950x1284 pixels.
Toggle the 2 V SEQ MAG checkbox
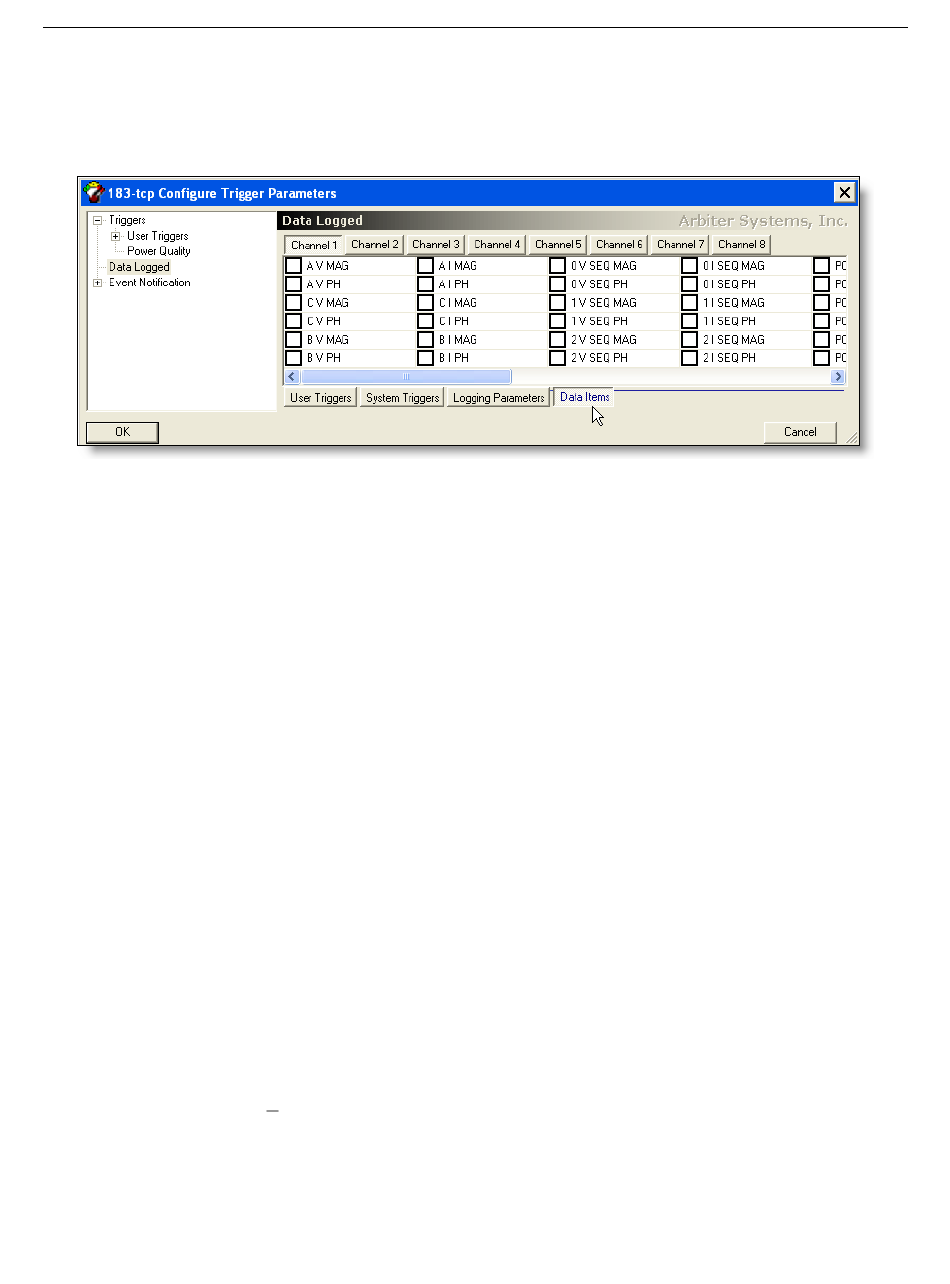[x=558, y=340]
